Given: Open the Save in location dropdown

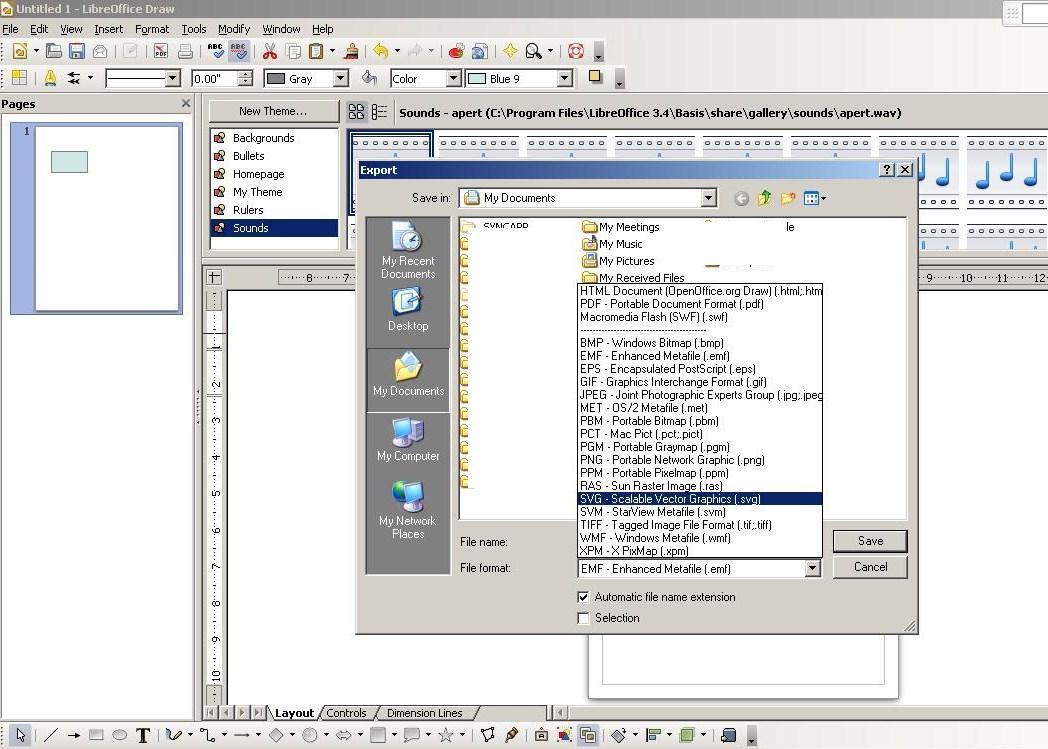Looking at the screenshot, I should click(709, 197).
